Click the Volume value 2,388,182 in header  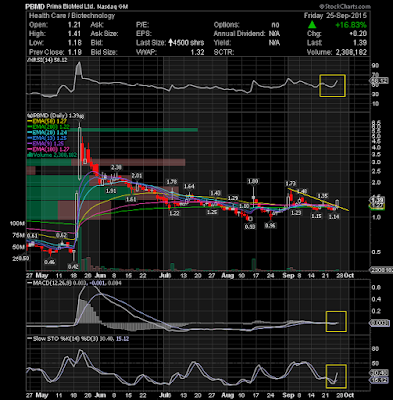tap(350, 52)
